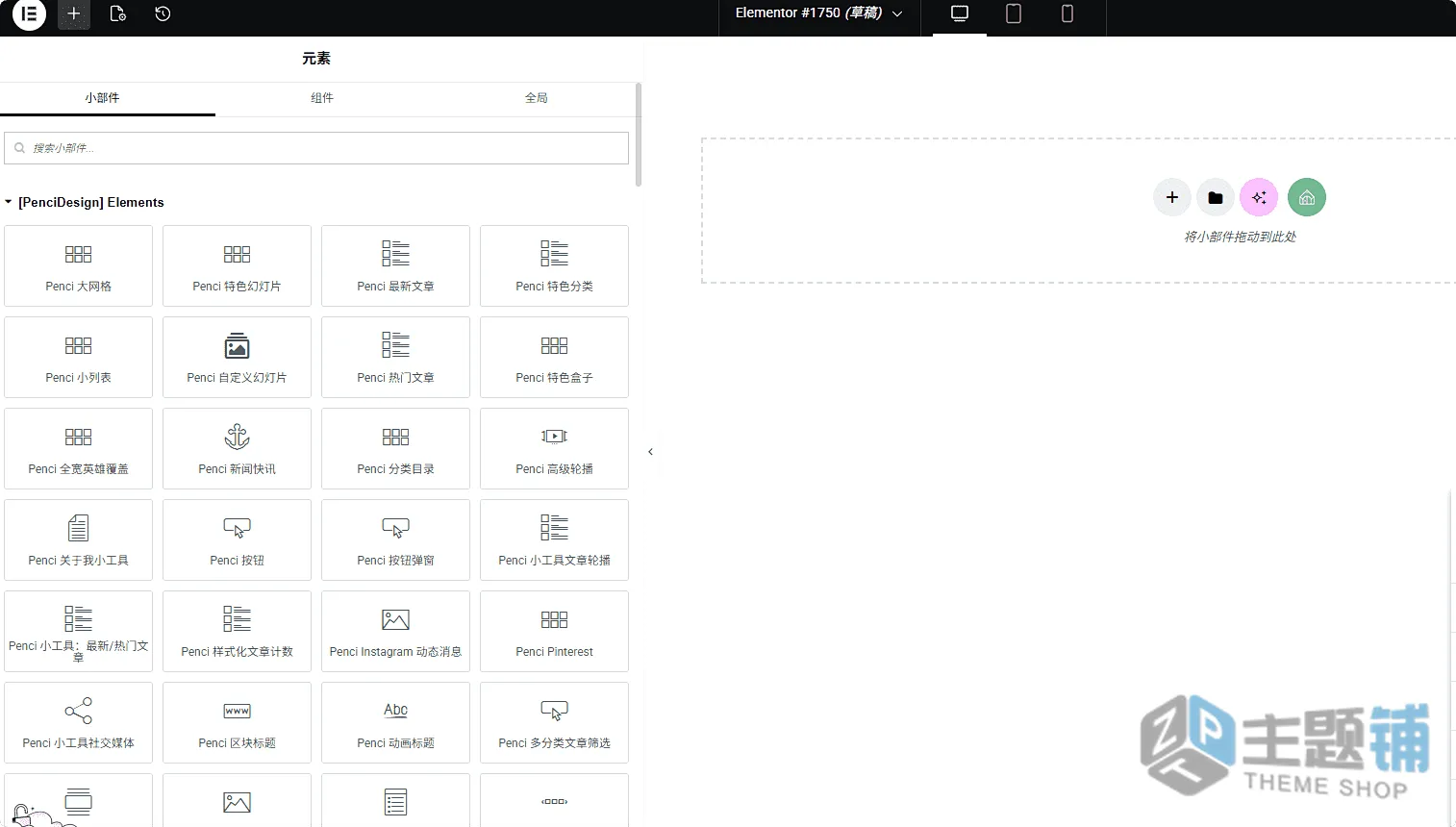Choose the Penci 小工具社交媒体 widget
This screenshot has width=1456, height=827.
point(79,723)
